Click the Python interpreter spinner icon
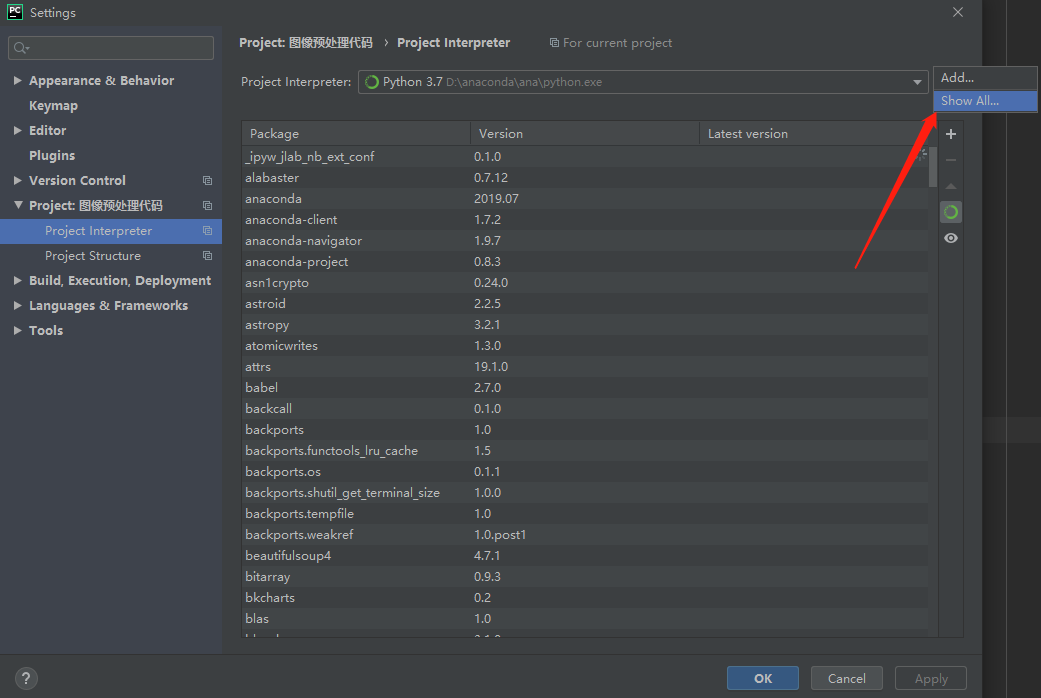The image size is (1041, 698). (x=372, y=82)
